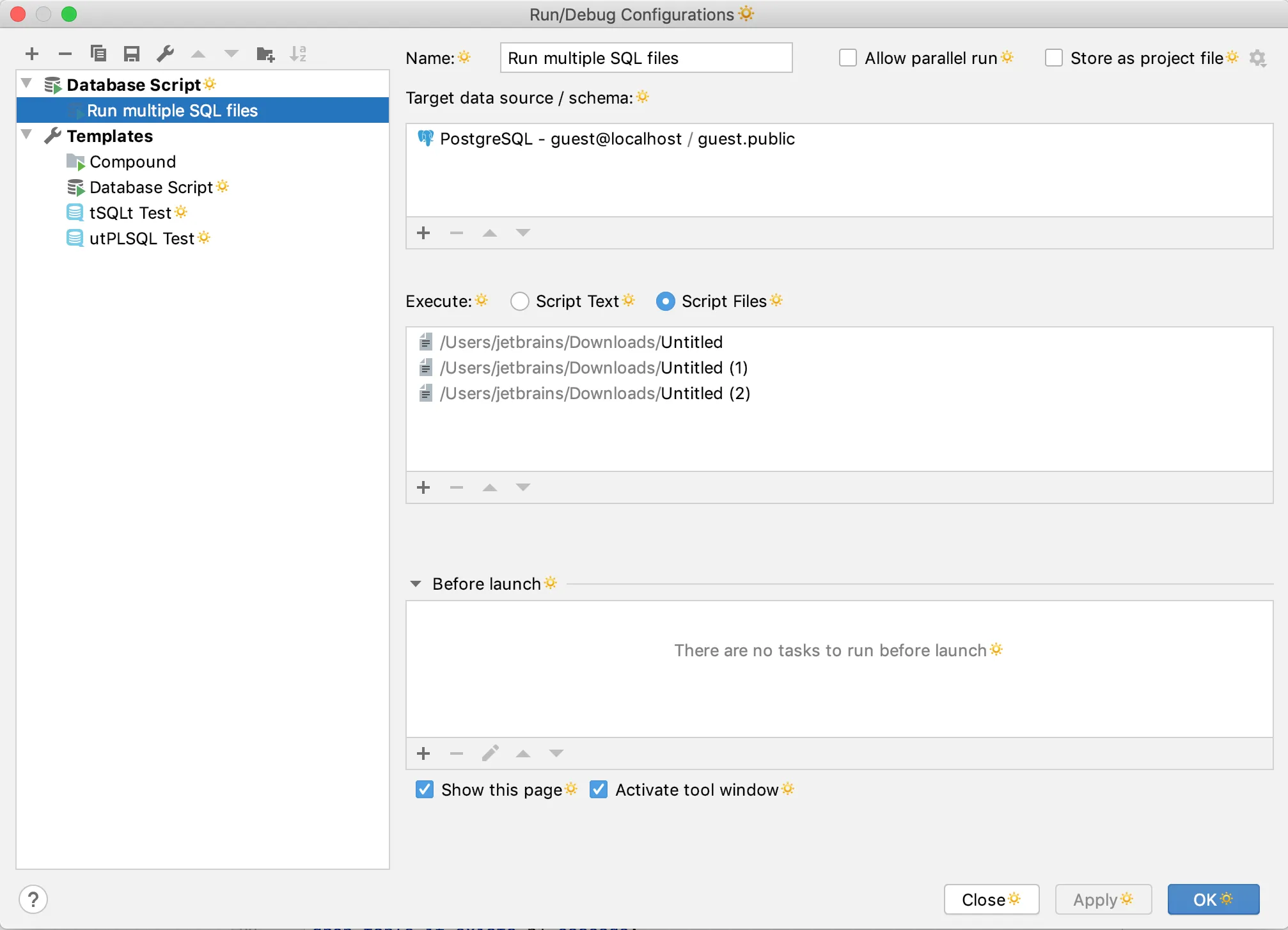Select the Script Text radio option
This screenshot has width=1288, height=930.
519,301
